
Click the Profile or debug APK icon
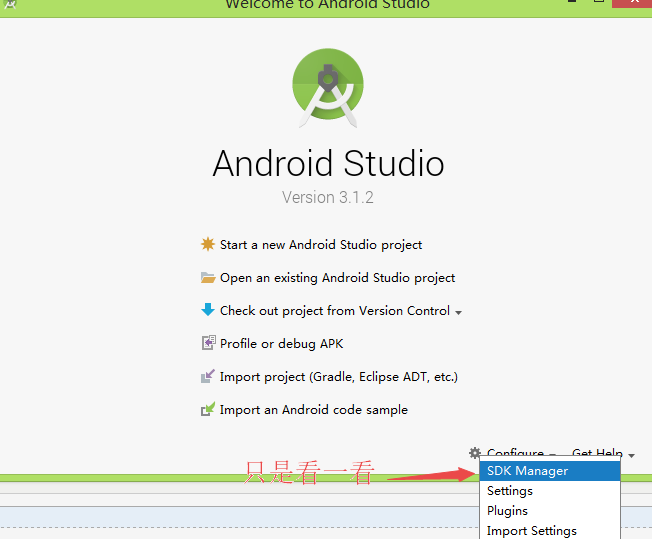pyautogui.click(x=208, y=343)
